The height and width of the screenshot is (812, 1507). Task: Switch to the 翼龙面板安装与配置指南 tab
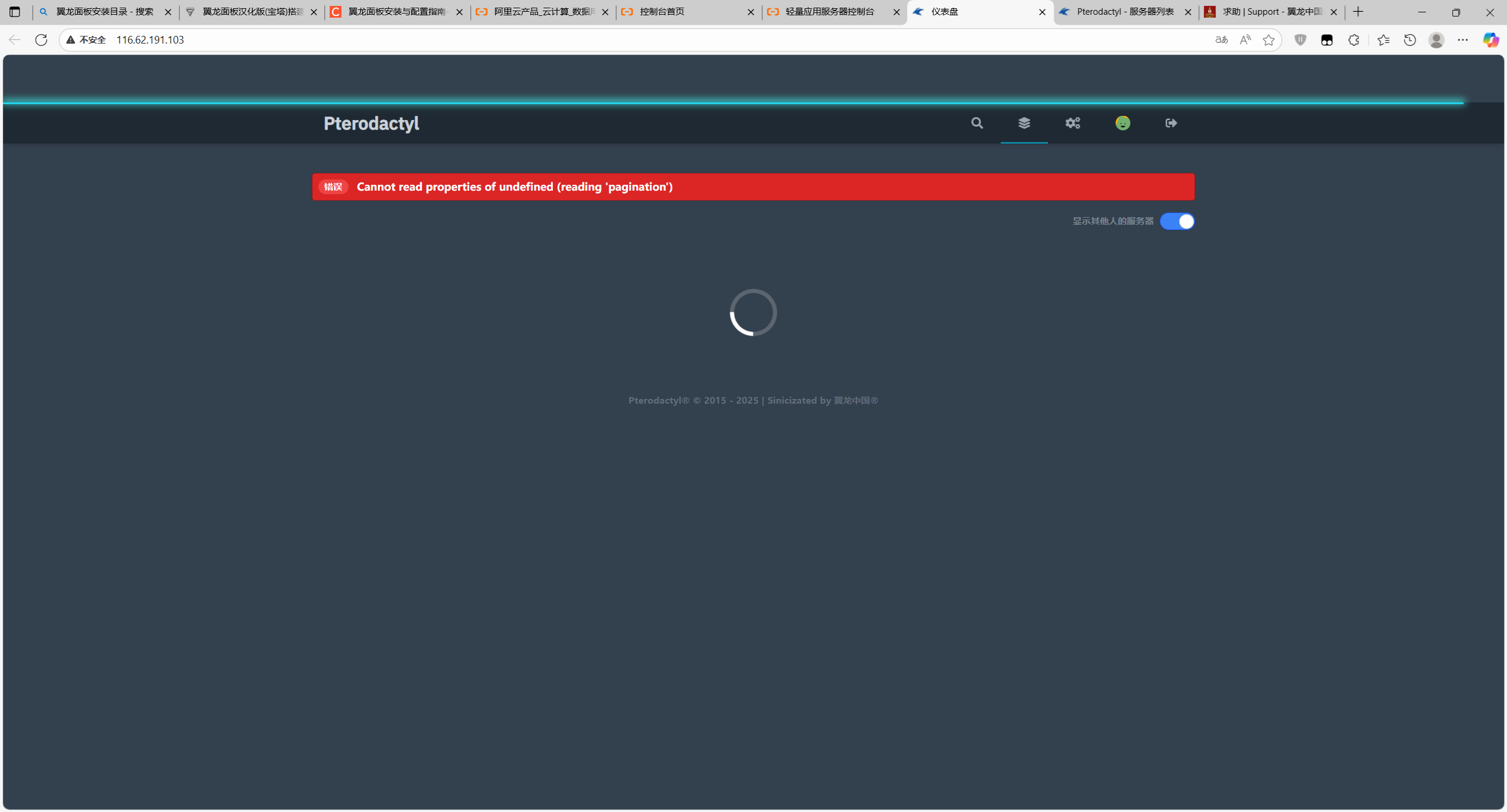click(397, 12)
